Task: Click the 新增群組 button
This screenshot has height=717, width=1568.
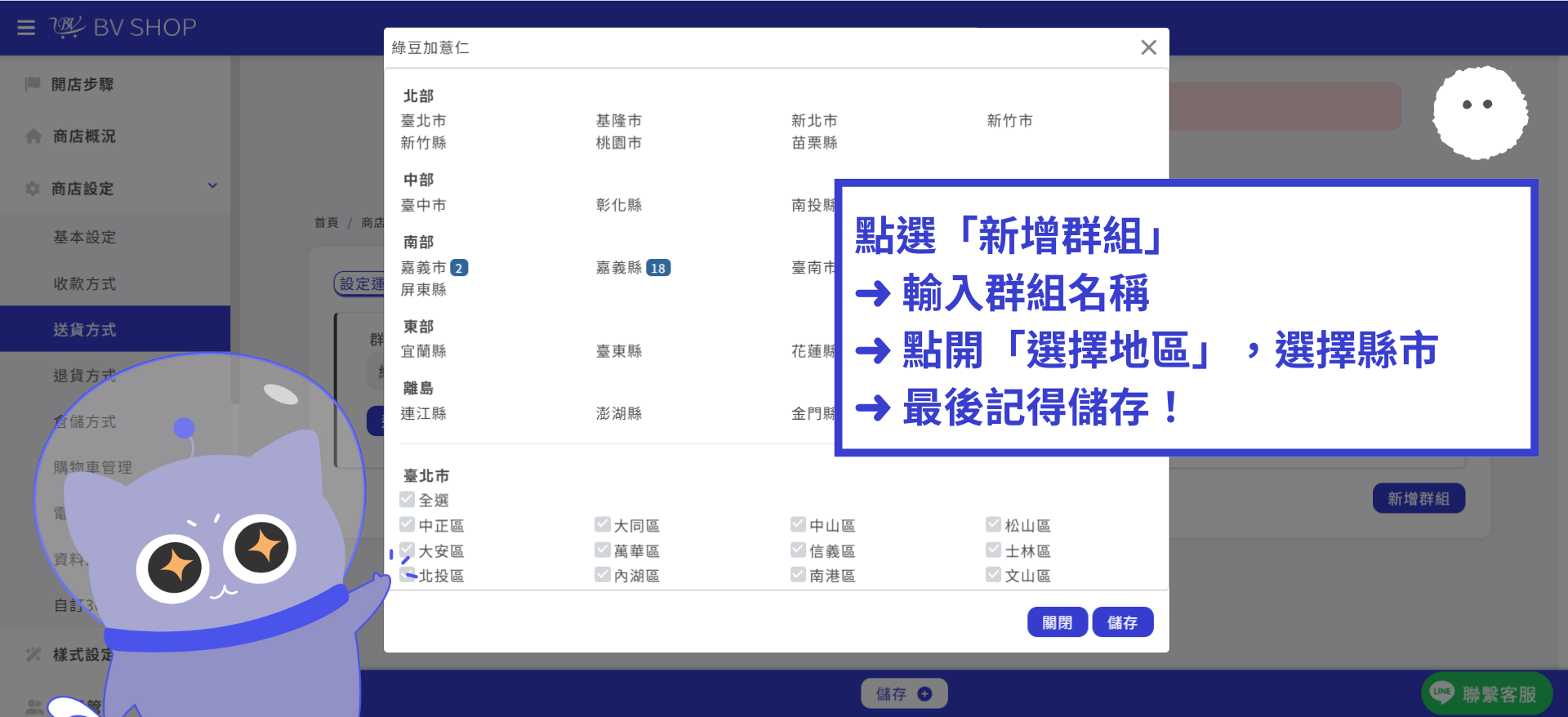Action: tap(1419, 498)
